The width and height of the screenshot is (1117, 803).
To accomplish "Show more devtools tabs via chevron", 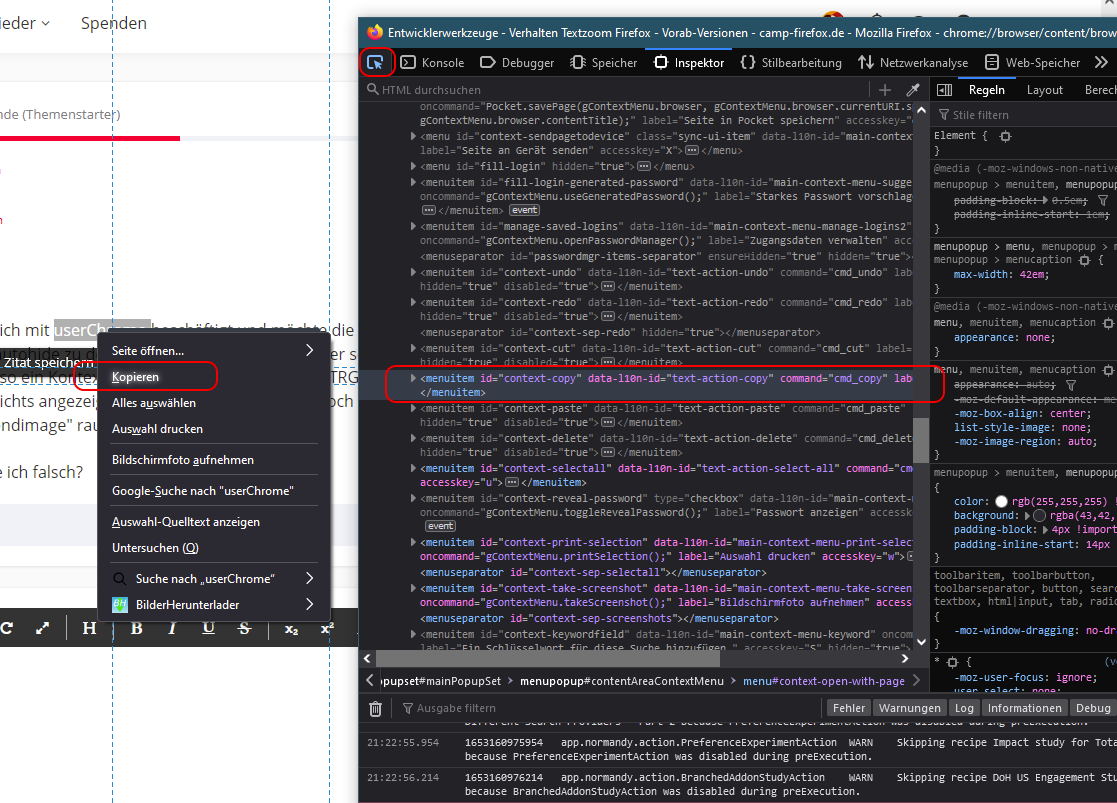I will pos(1101,62).
